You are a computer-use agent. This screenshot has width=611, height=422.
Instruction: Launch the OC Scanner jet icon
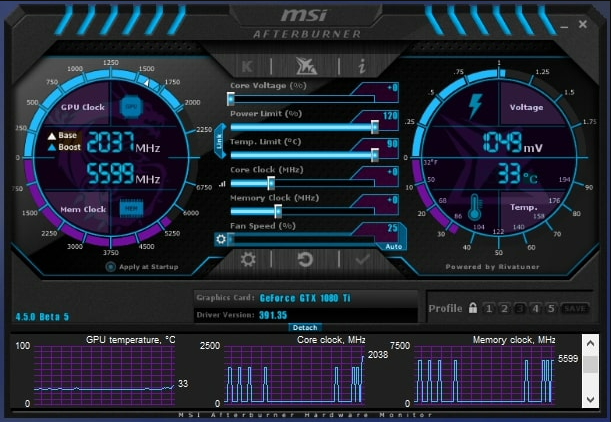[x=306, y=66]
